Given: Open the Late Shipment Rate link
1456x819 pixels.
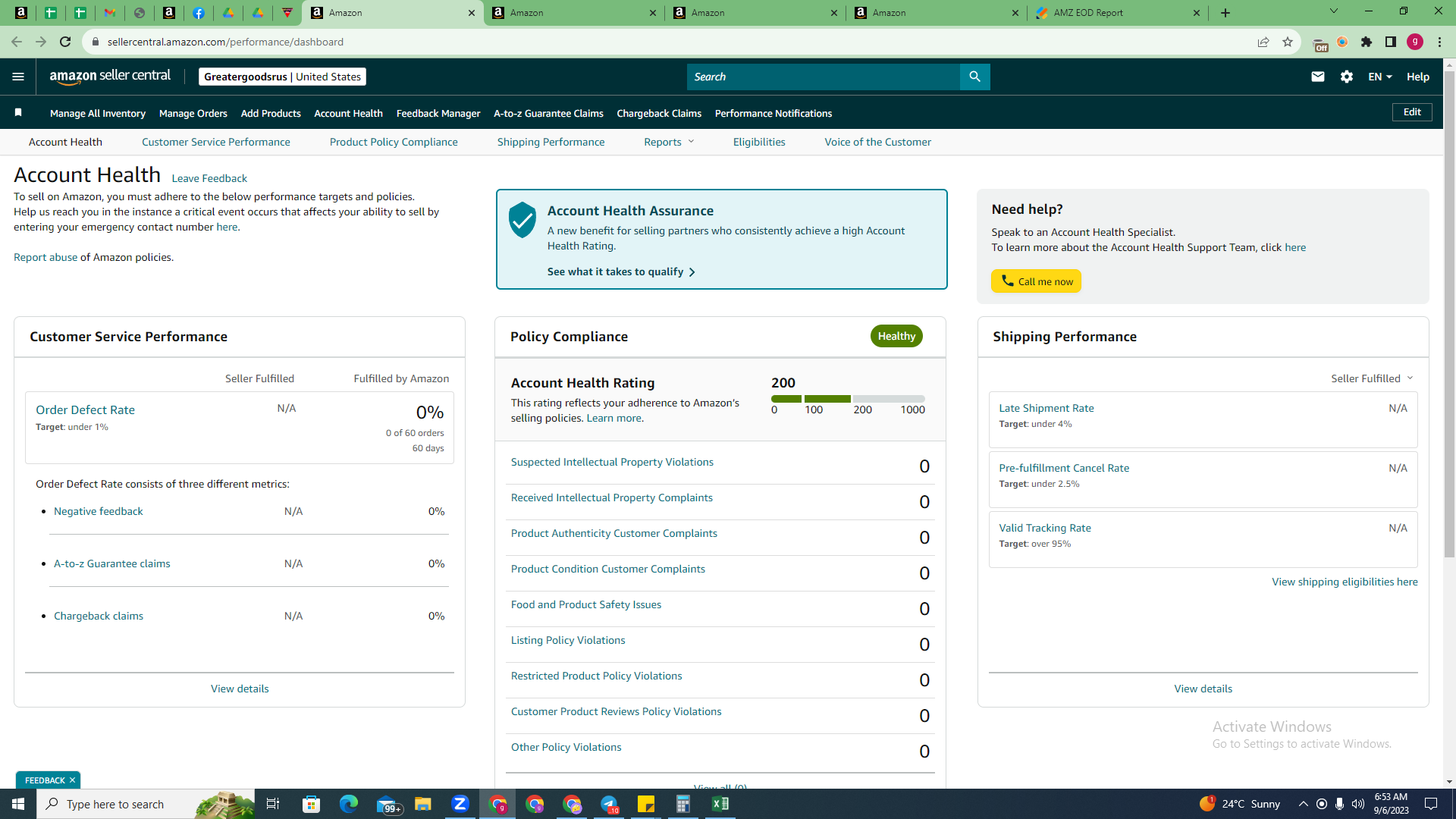Looking at the screenshot, I should [1046, 408].
